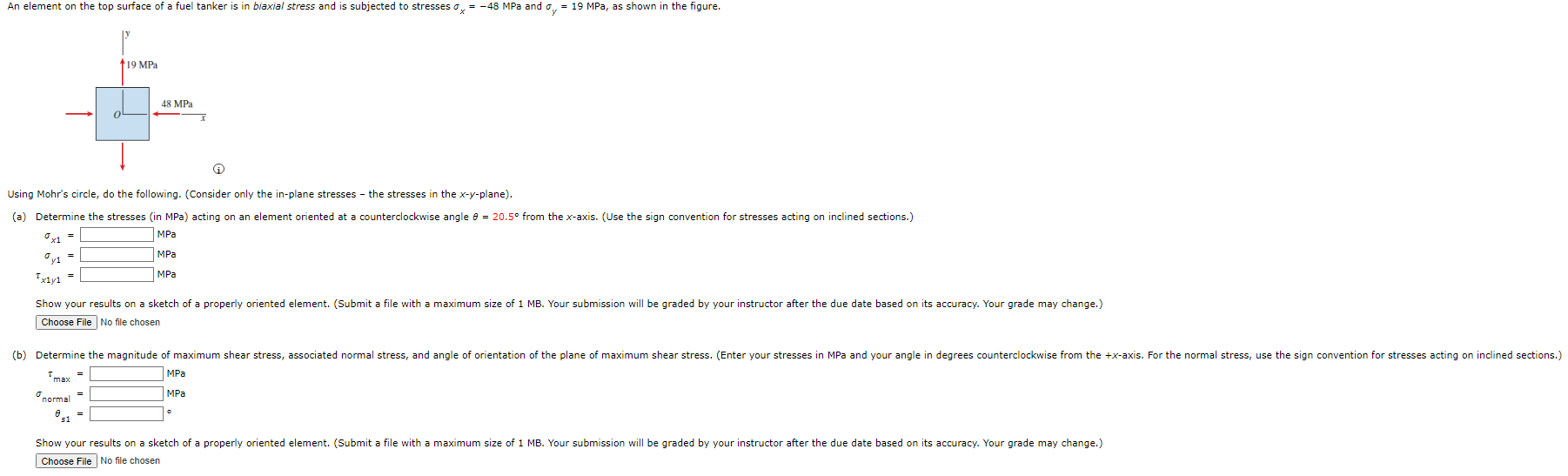Focus the σy1 answer box
This screenshot has height=476, width=1568.
[117, 254]
